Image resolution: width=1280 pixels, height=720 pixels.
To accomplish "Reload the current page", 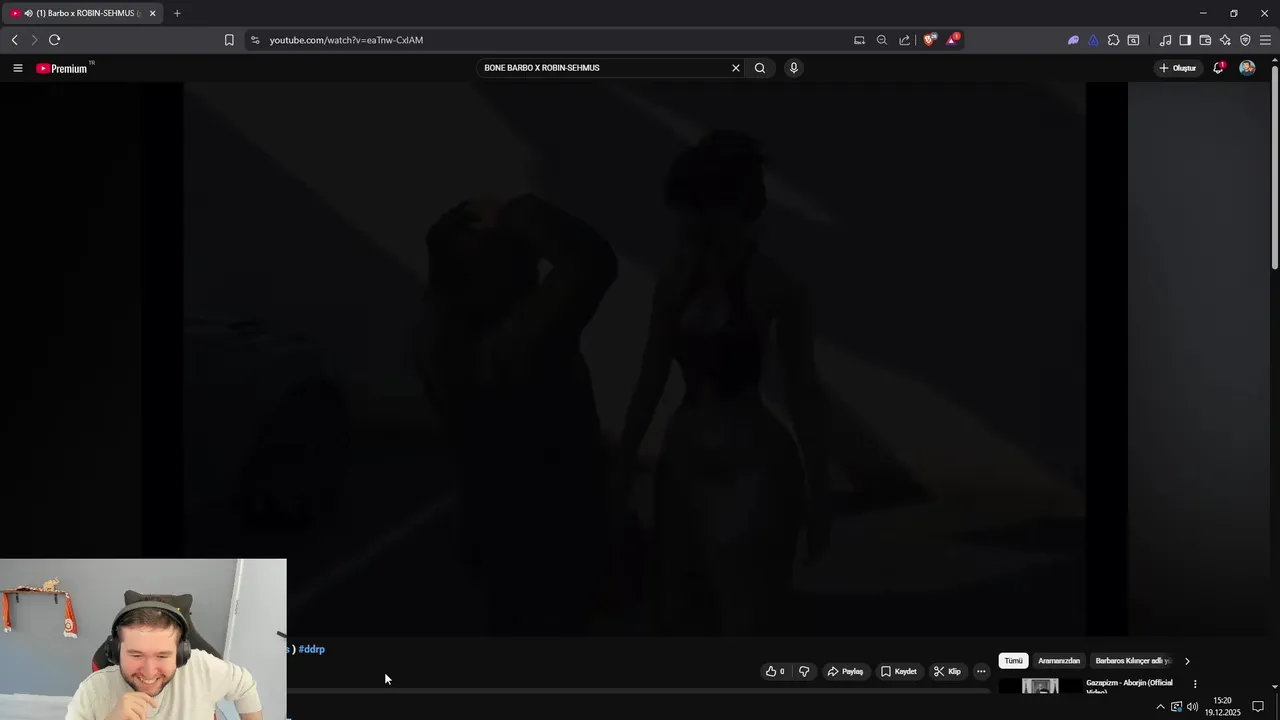I will [54, 40].
